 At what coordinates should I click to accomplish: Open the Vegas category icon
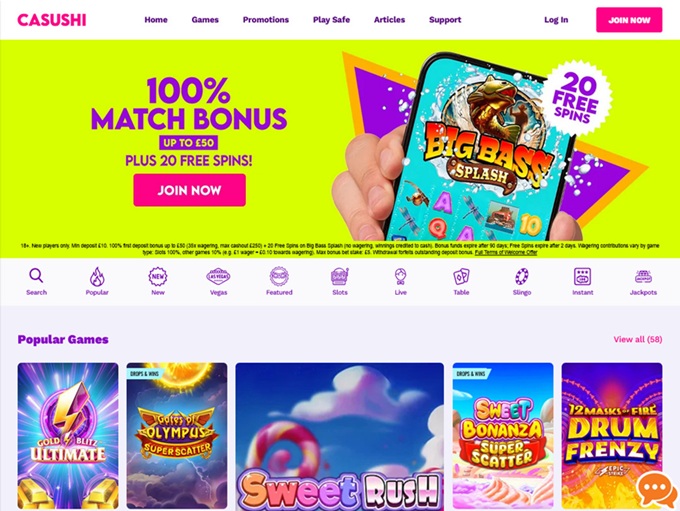[218, 276]
